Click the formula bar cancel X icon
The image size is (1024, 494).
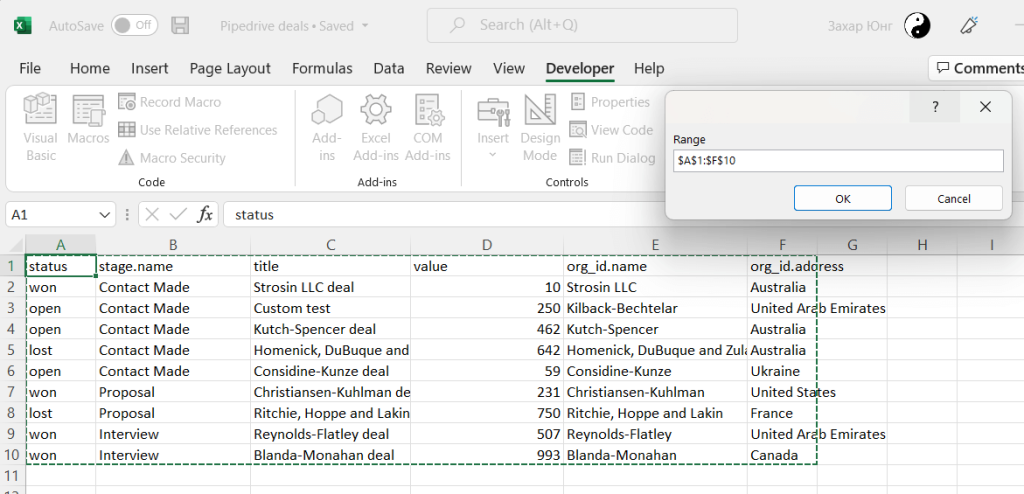152,214
